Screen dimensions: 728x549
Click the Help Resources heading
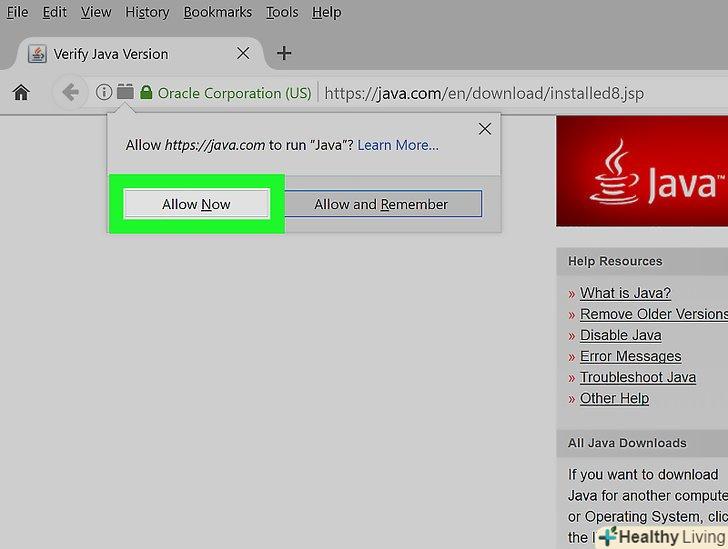[x=615, y=261]
